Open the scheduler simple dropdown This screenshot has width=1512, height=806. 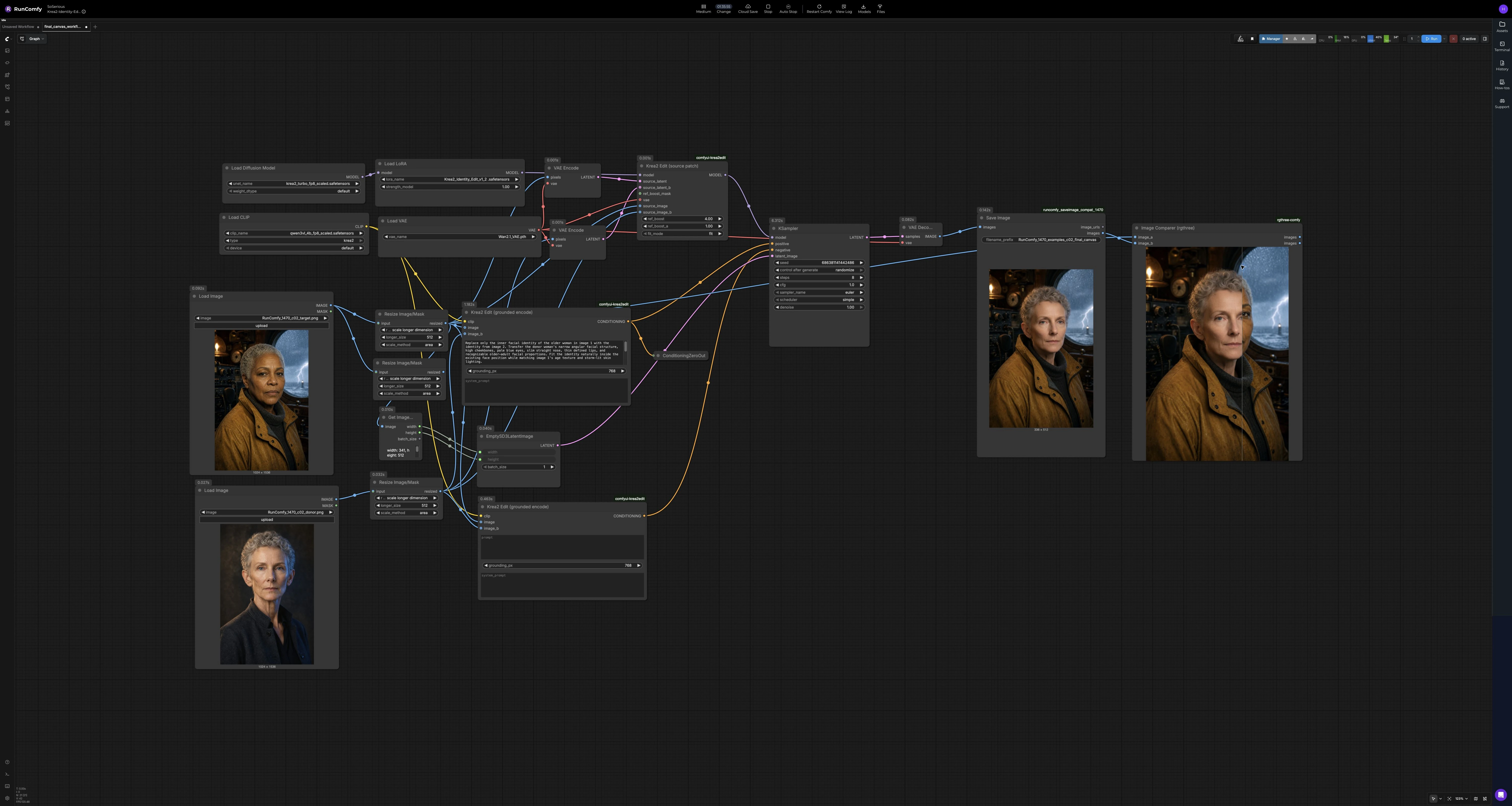pyautogui.click(x=820, y=300)
